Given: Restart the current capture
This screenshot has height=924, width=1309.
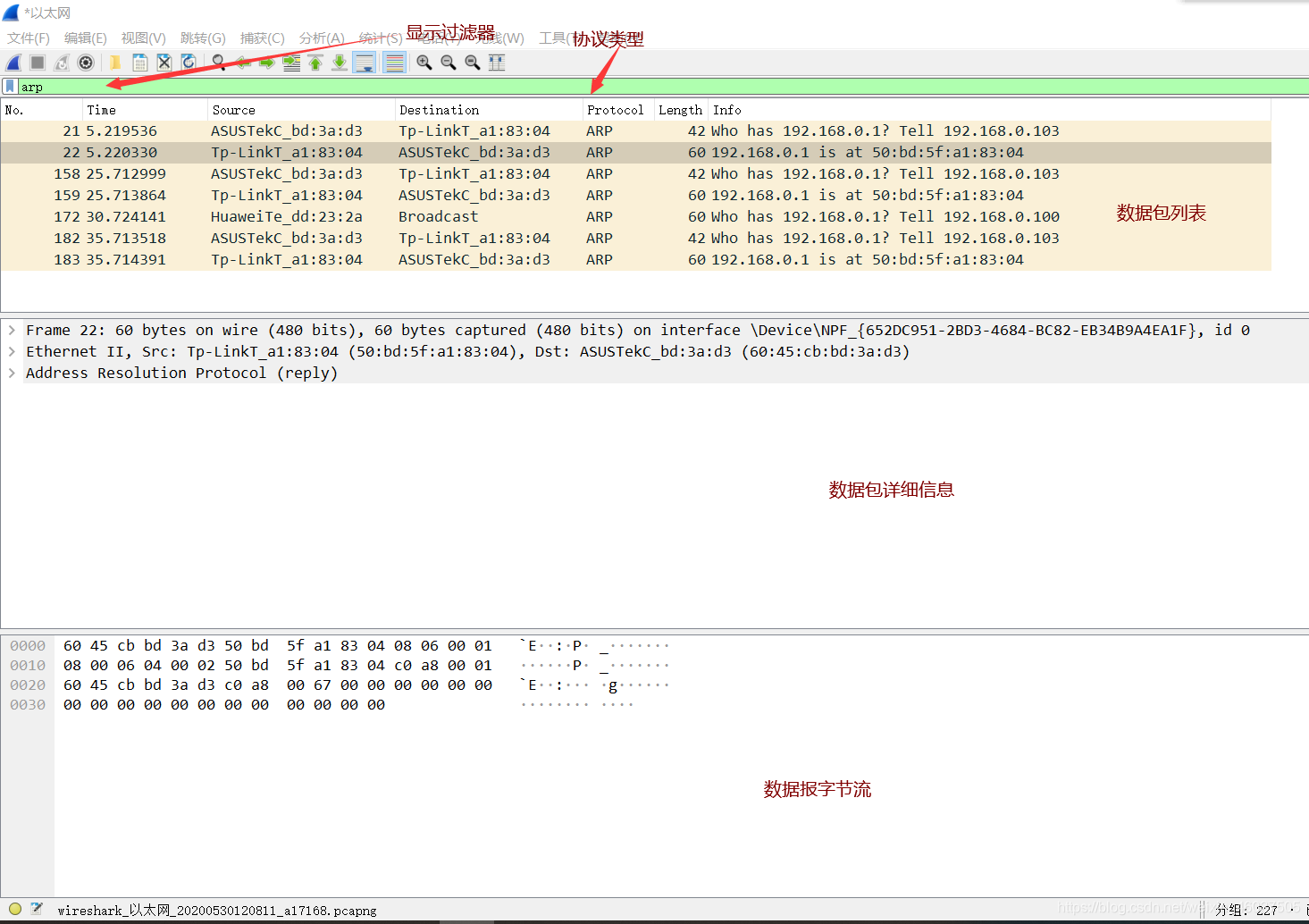Looking at the screenshot, I should 62,63.
